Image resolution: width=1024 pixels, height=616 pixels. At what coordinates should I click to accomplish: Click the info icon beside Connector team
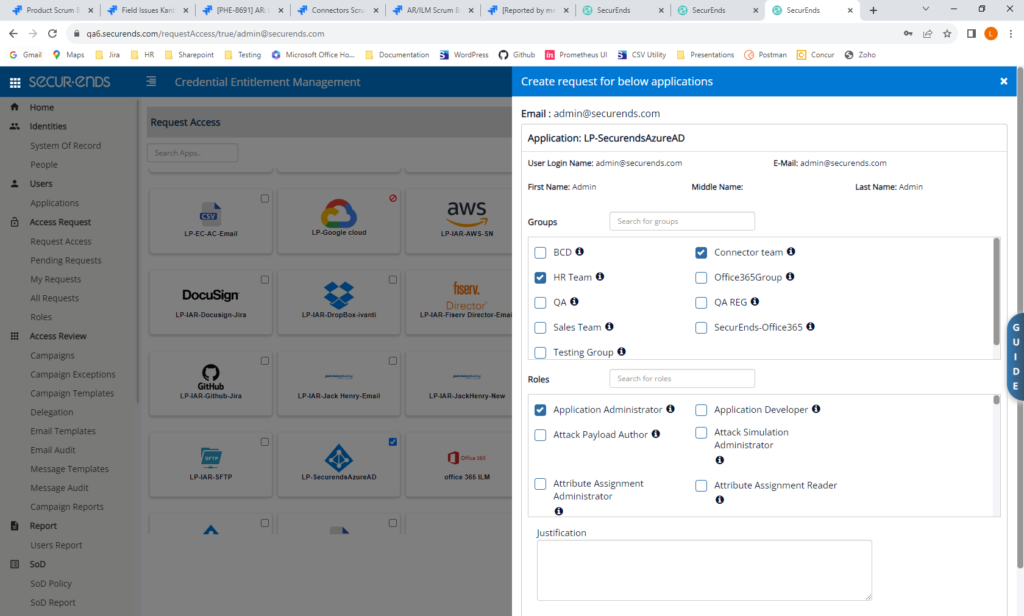(x=791, y=251)
